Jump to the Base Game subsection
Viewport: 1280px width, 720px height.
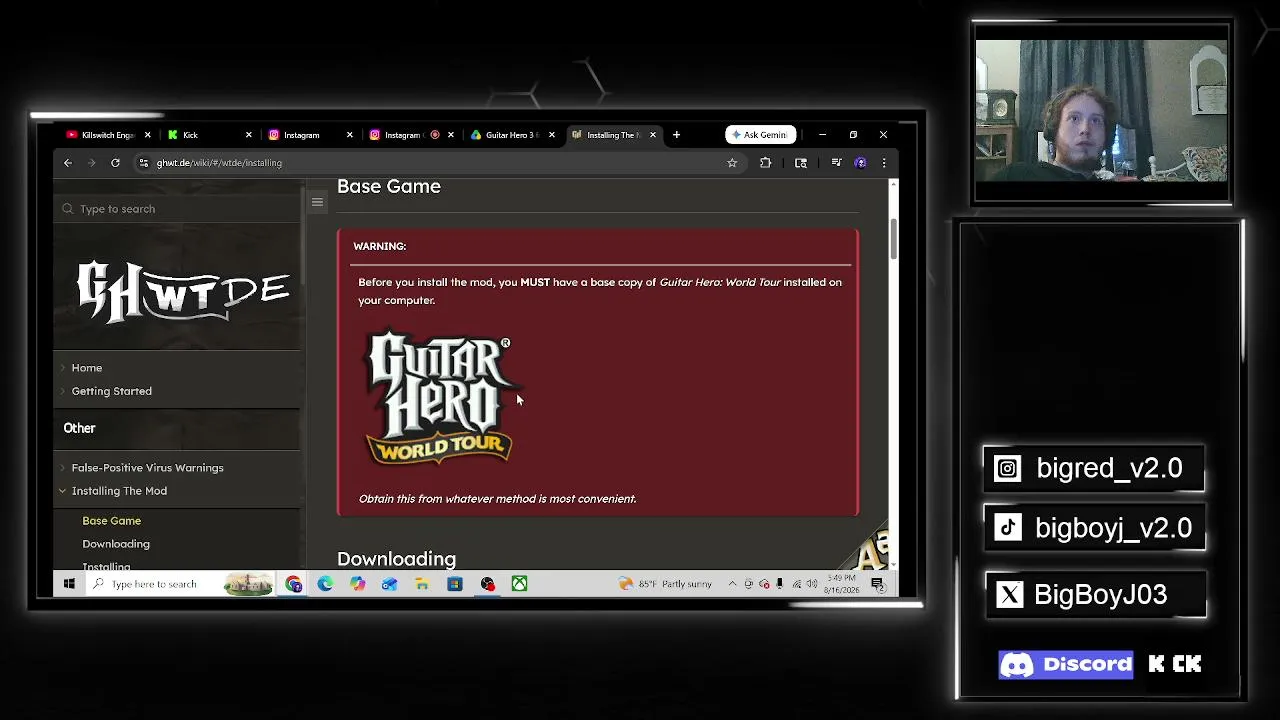pos(112,521)
